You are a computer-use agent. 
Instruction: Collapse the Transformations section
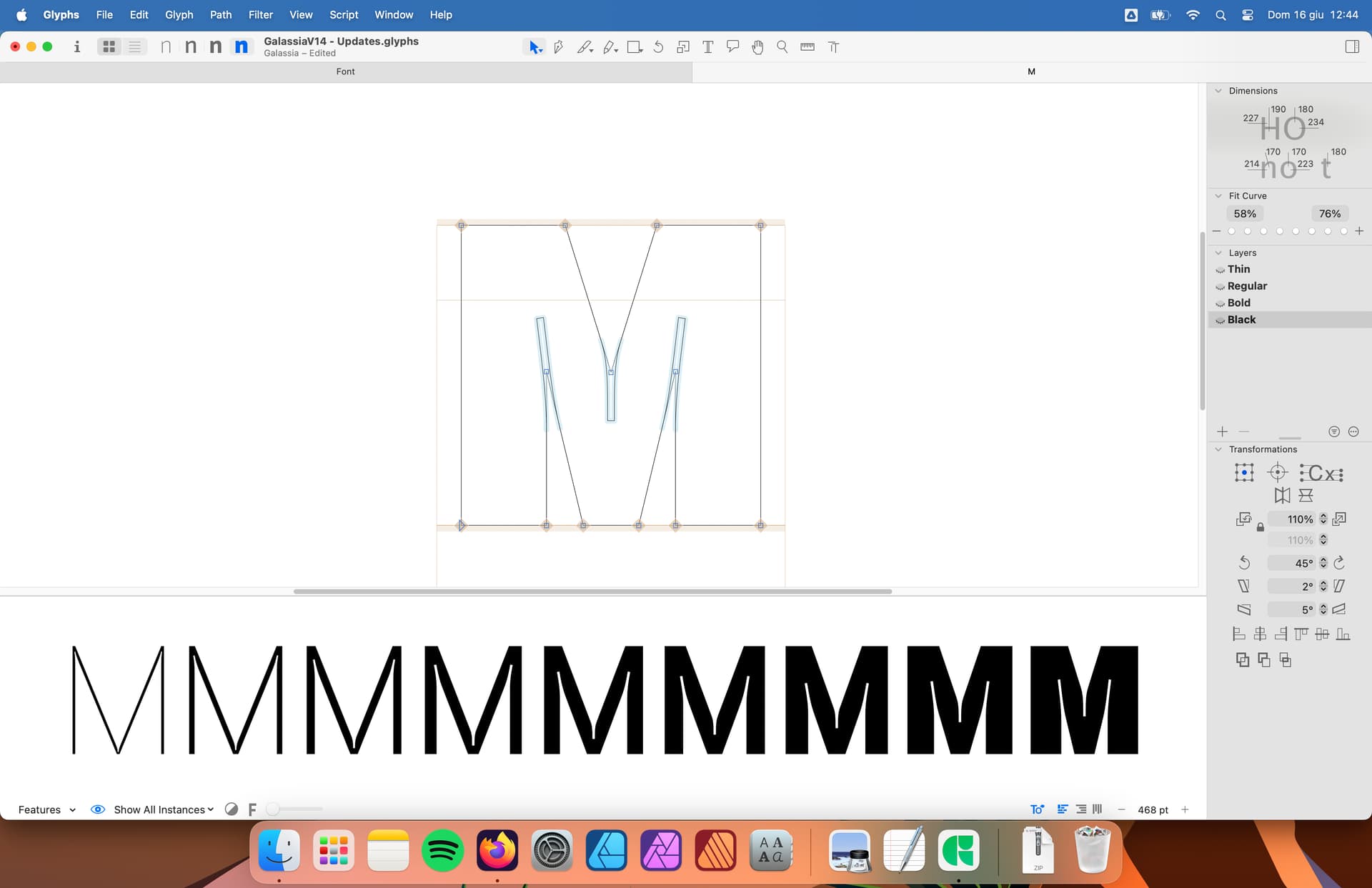1219,449
